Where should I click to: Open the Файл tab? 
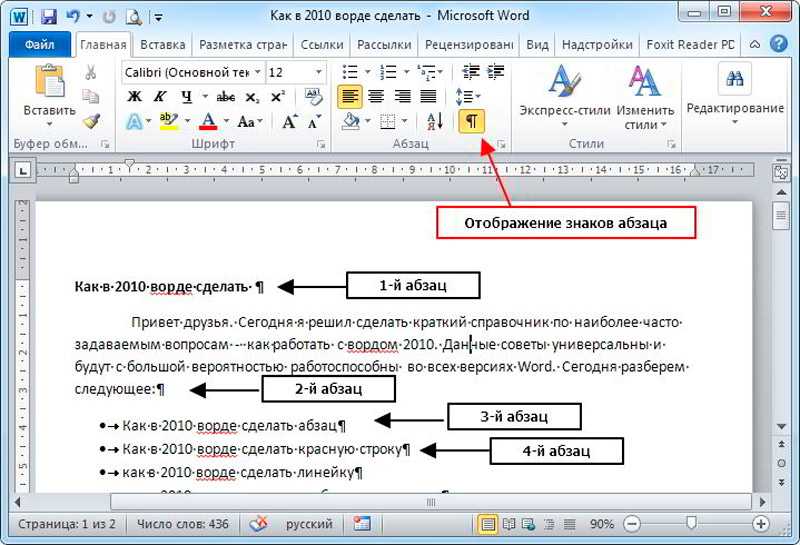coord(40,44)
